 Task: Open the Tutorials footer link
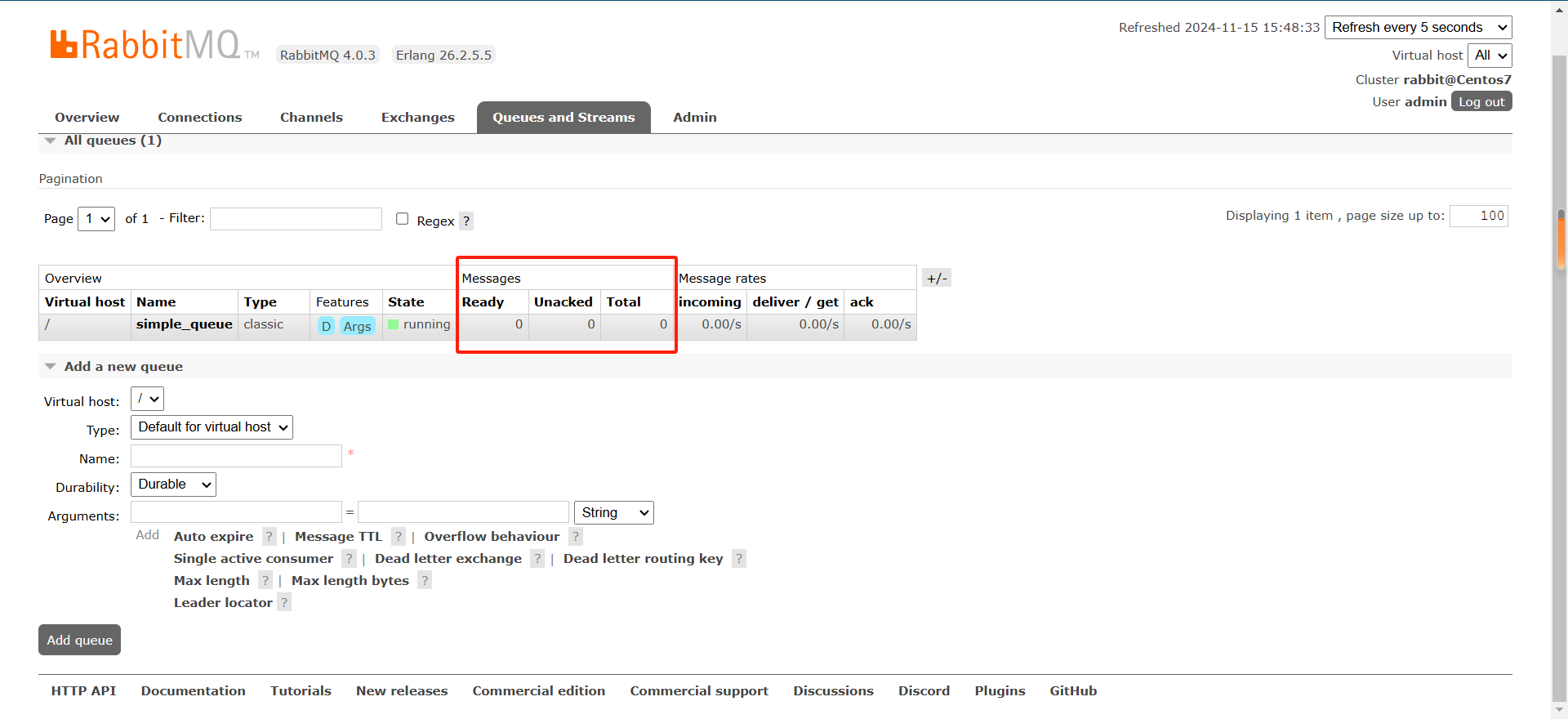pyautogui.click(x=301, y=691)
